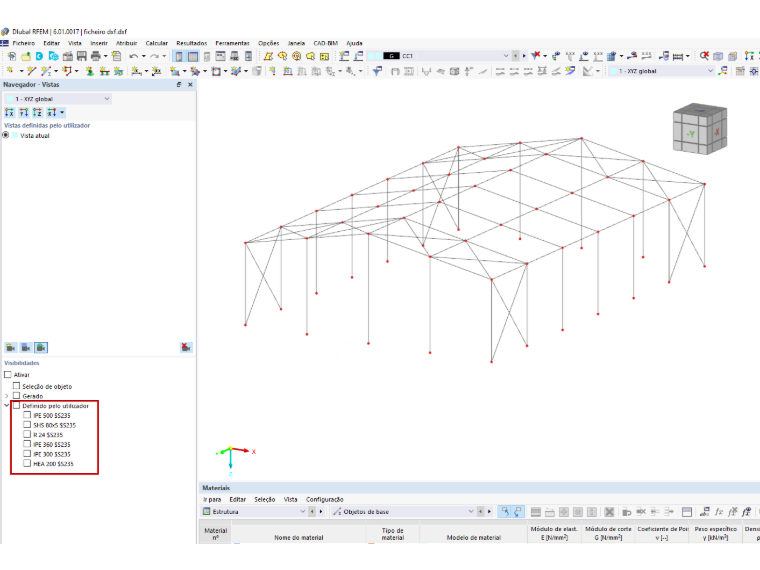Open the Inserir menu
The image size is (760, 570).
(99, 43)
